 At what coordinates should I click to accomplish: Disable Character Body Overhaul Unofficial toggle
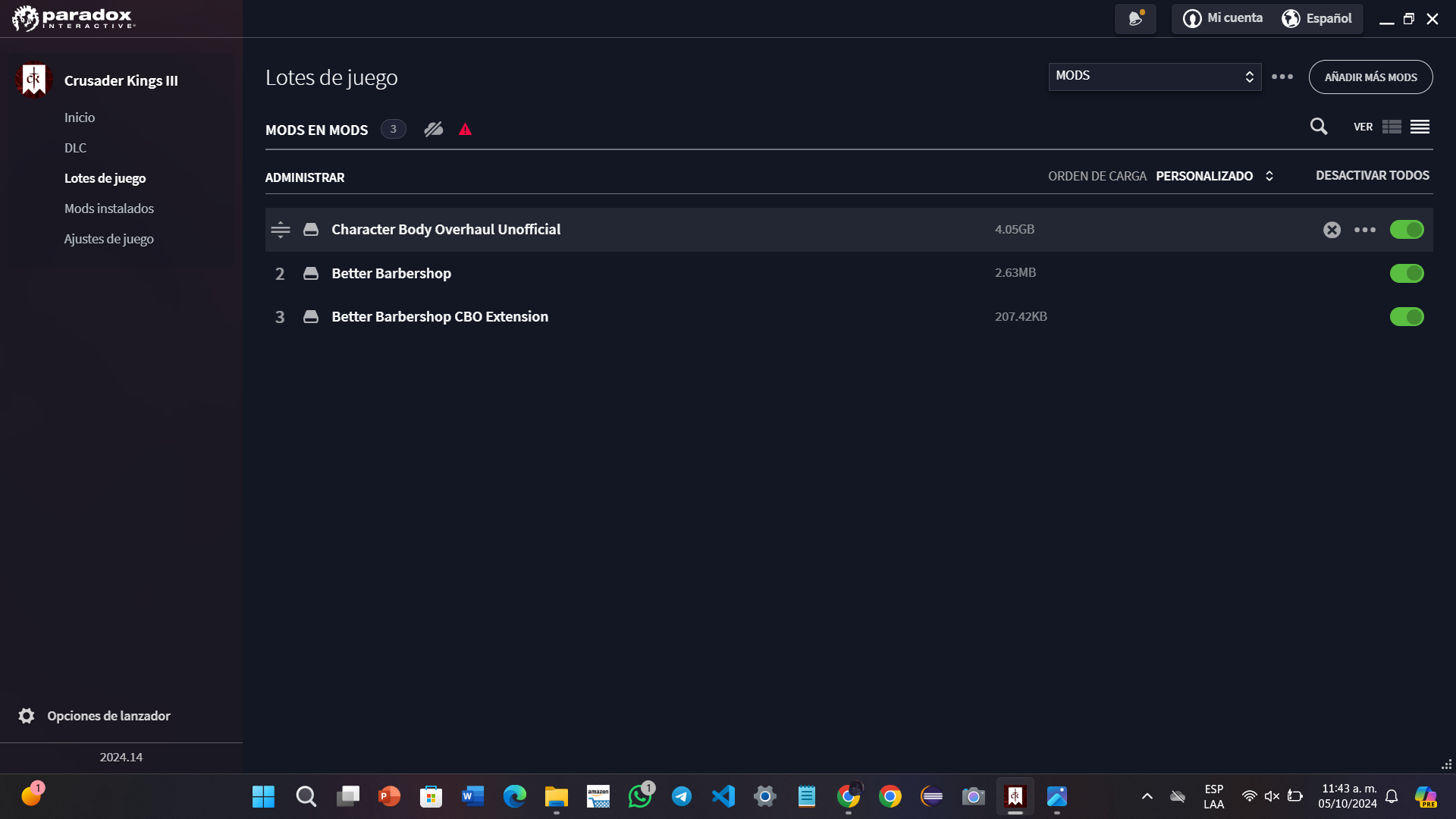[1407, 230]
